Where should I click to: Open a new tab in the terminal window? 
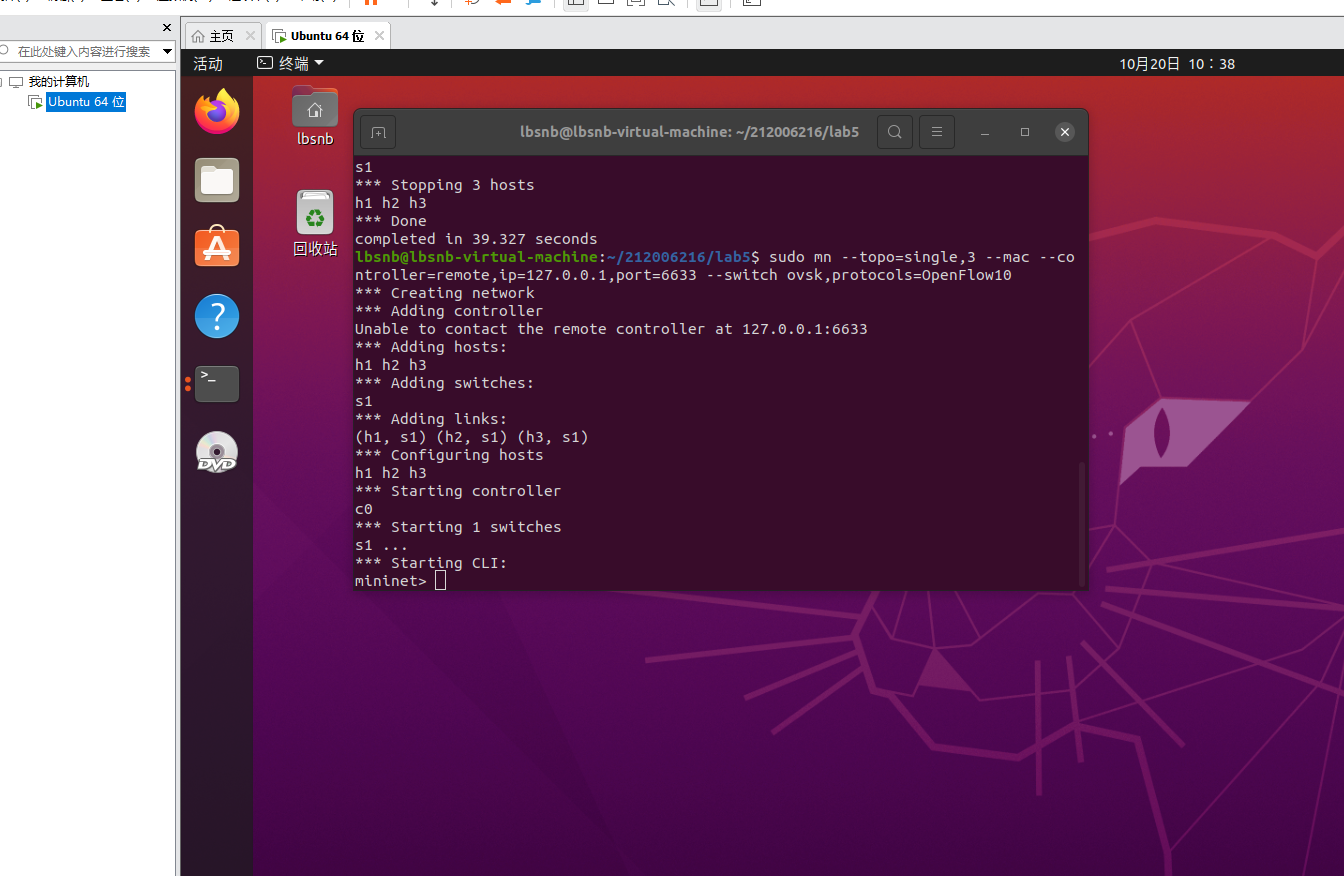point(378,132)
